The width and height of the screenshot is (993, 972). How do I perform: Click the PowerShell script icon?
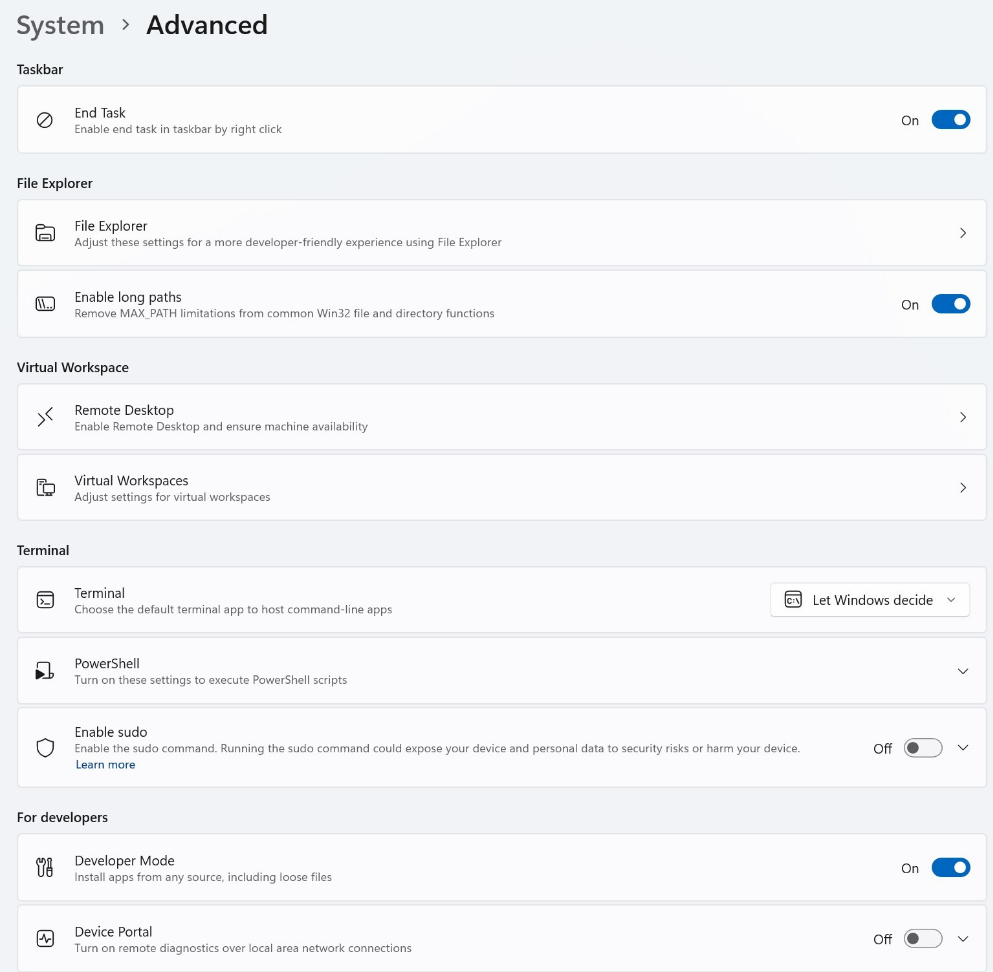[x=45, y=671]
